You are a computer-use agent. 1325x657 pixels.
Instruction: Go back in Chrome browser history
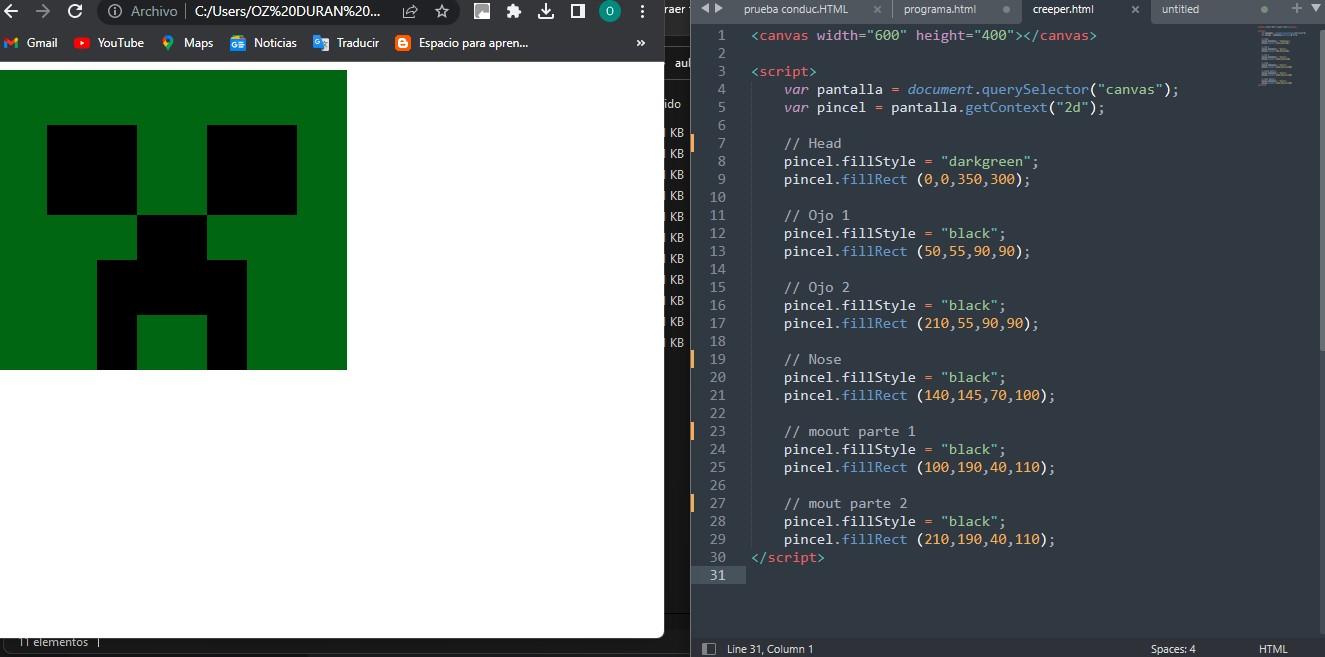(x=12, y=11)
